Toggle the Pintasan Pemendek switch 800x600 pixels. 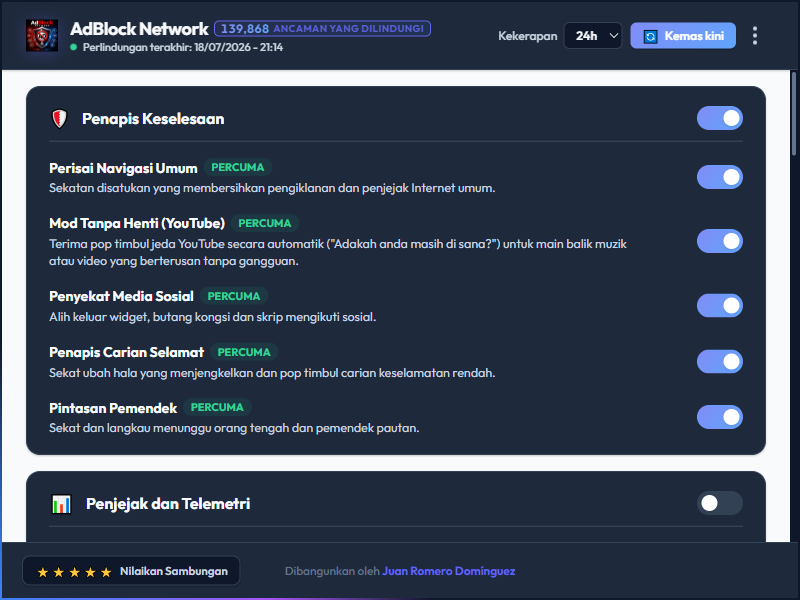coord(719,417)
